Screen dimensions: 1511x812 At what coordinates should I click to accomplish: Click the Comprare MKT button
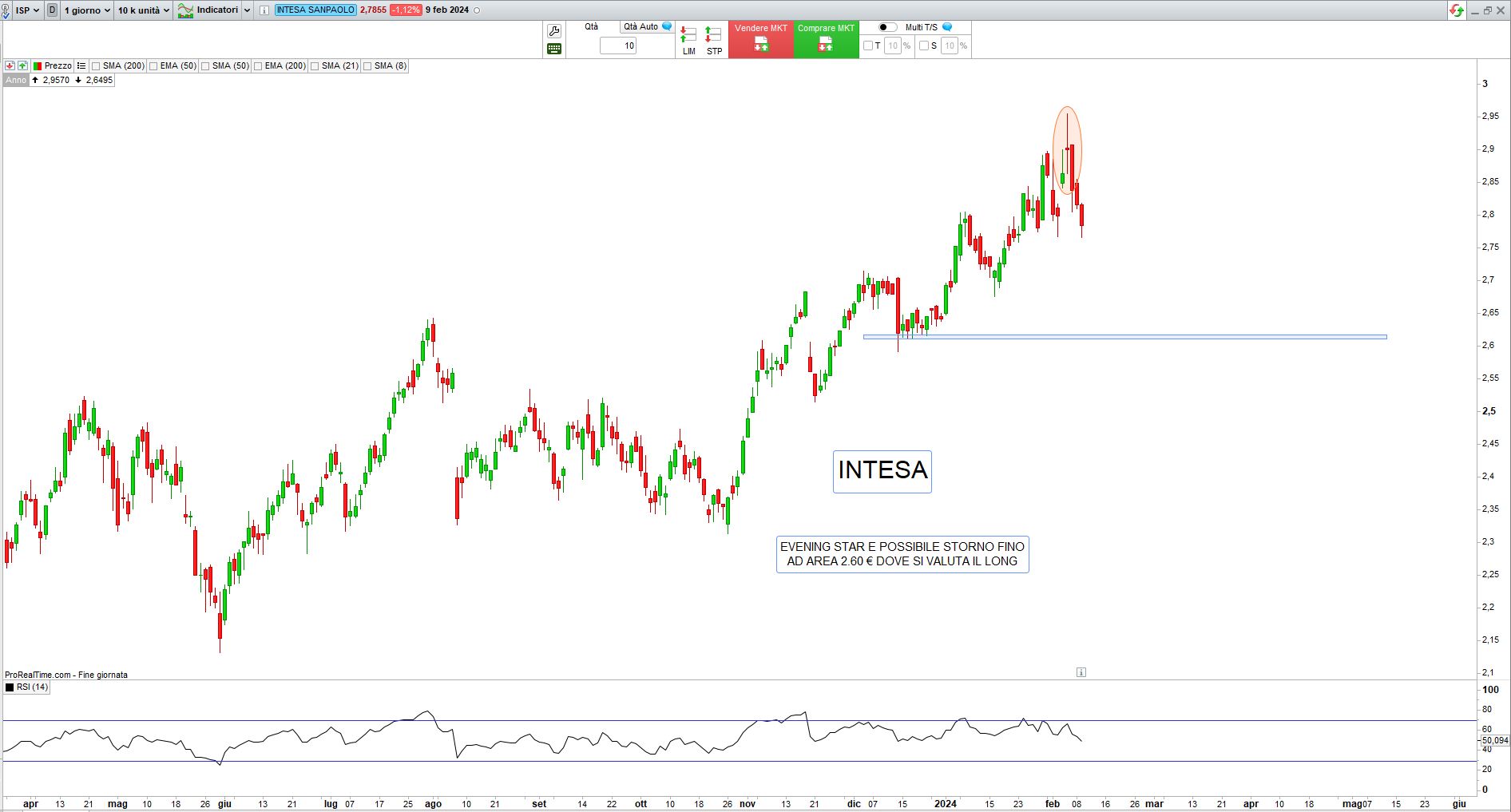coord(826,39)
